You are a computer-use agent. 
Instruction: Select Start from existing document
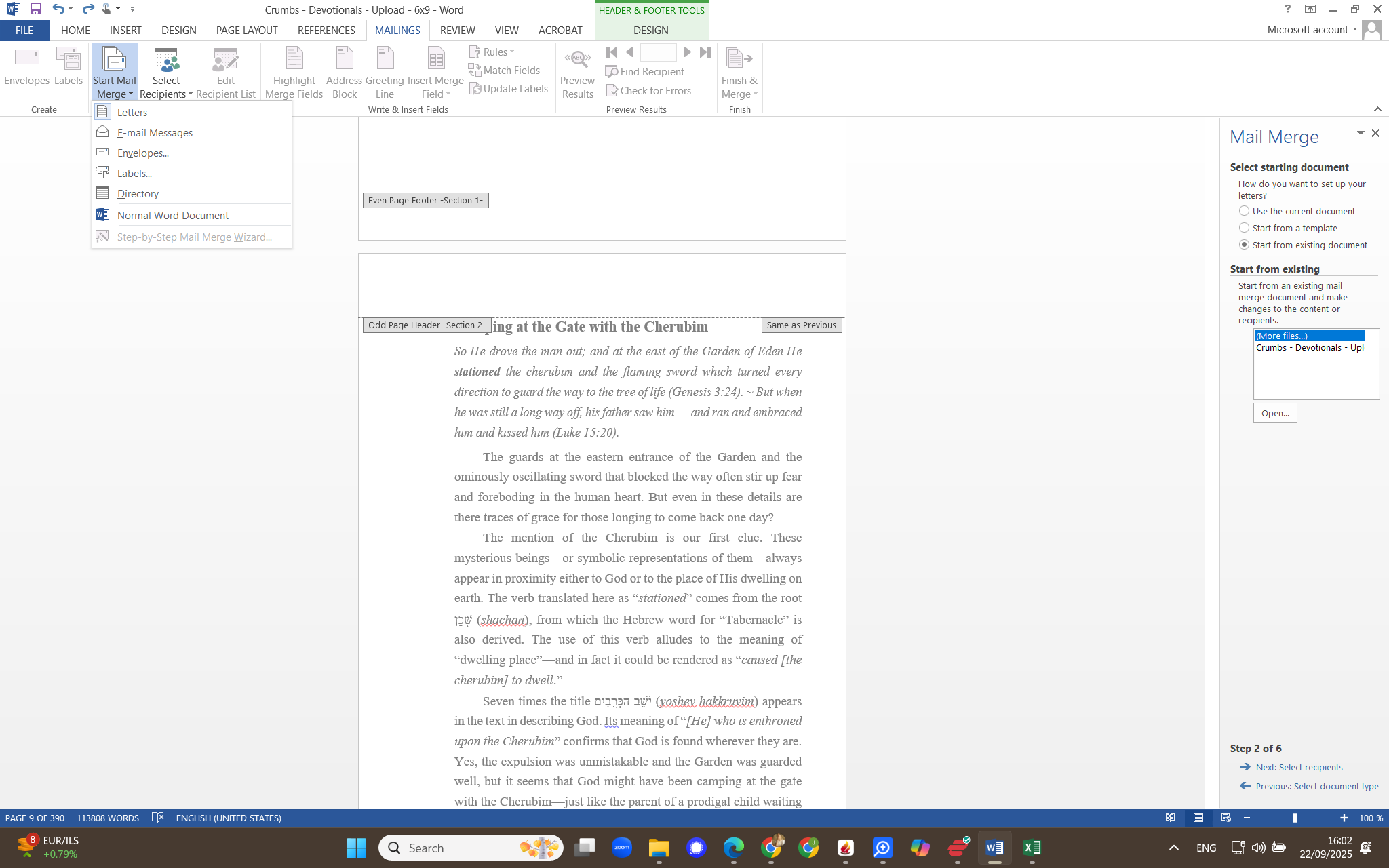coord(1245,245)
